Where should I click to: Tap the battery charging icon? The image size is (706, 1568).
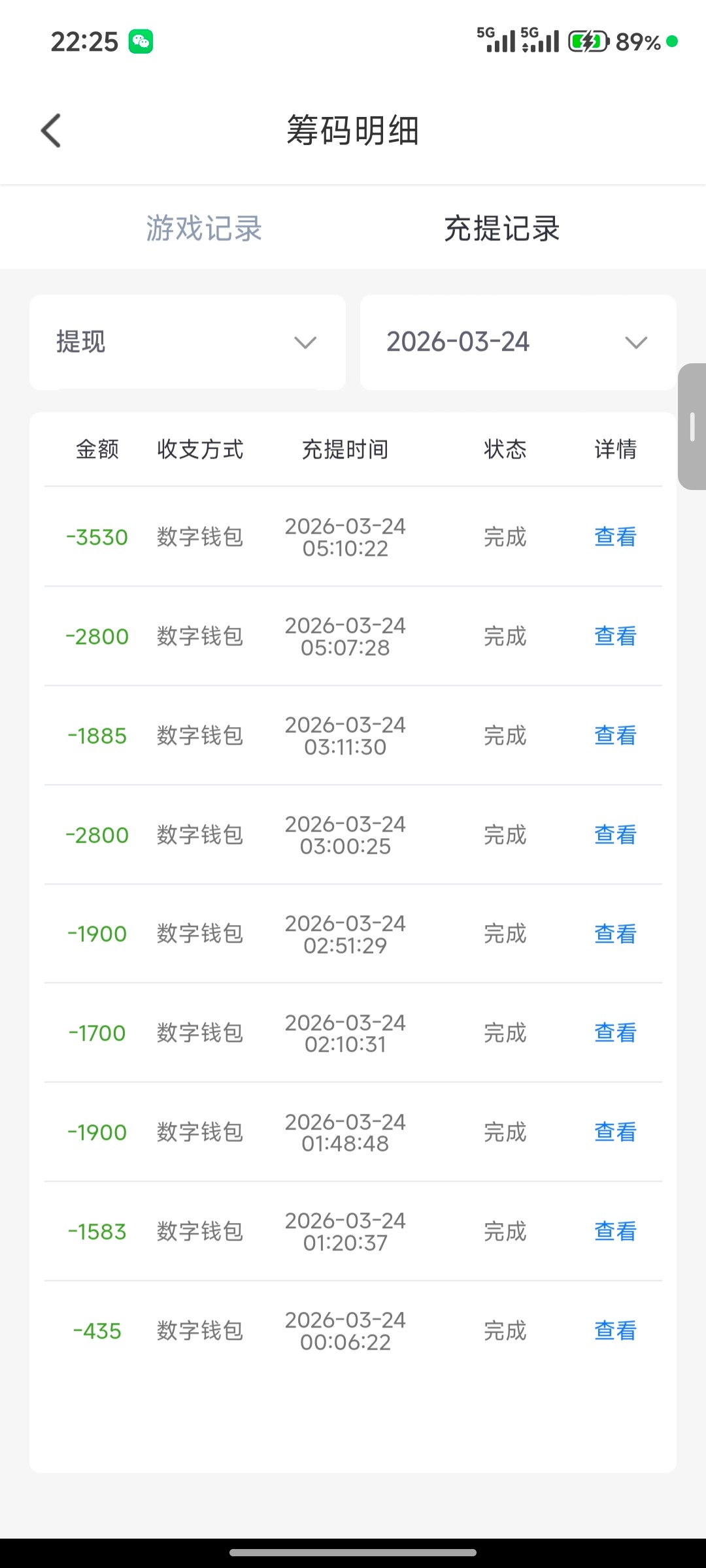point(588,42)
